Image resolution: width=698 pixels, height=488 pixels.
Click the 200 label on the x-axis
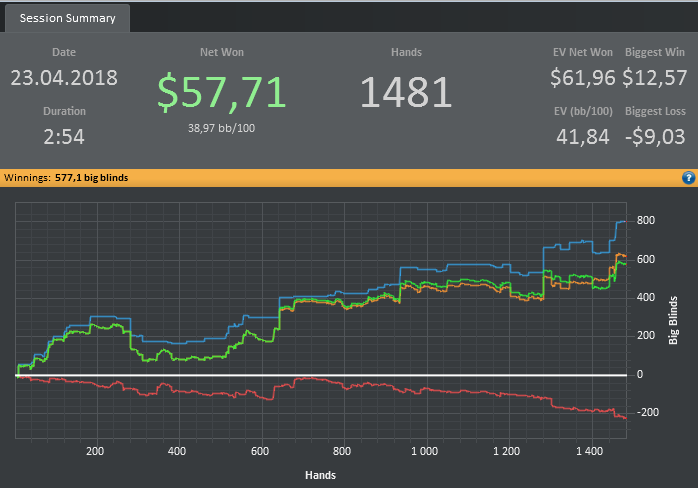(x=95, y=451)
